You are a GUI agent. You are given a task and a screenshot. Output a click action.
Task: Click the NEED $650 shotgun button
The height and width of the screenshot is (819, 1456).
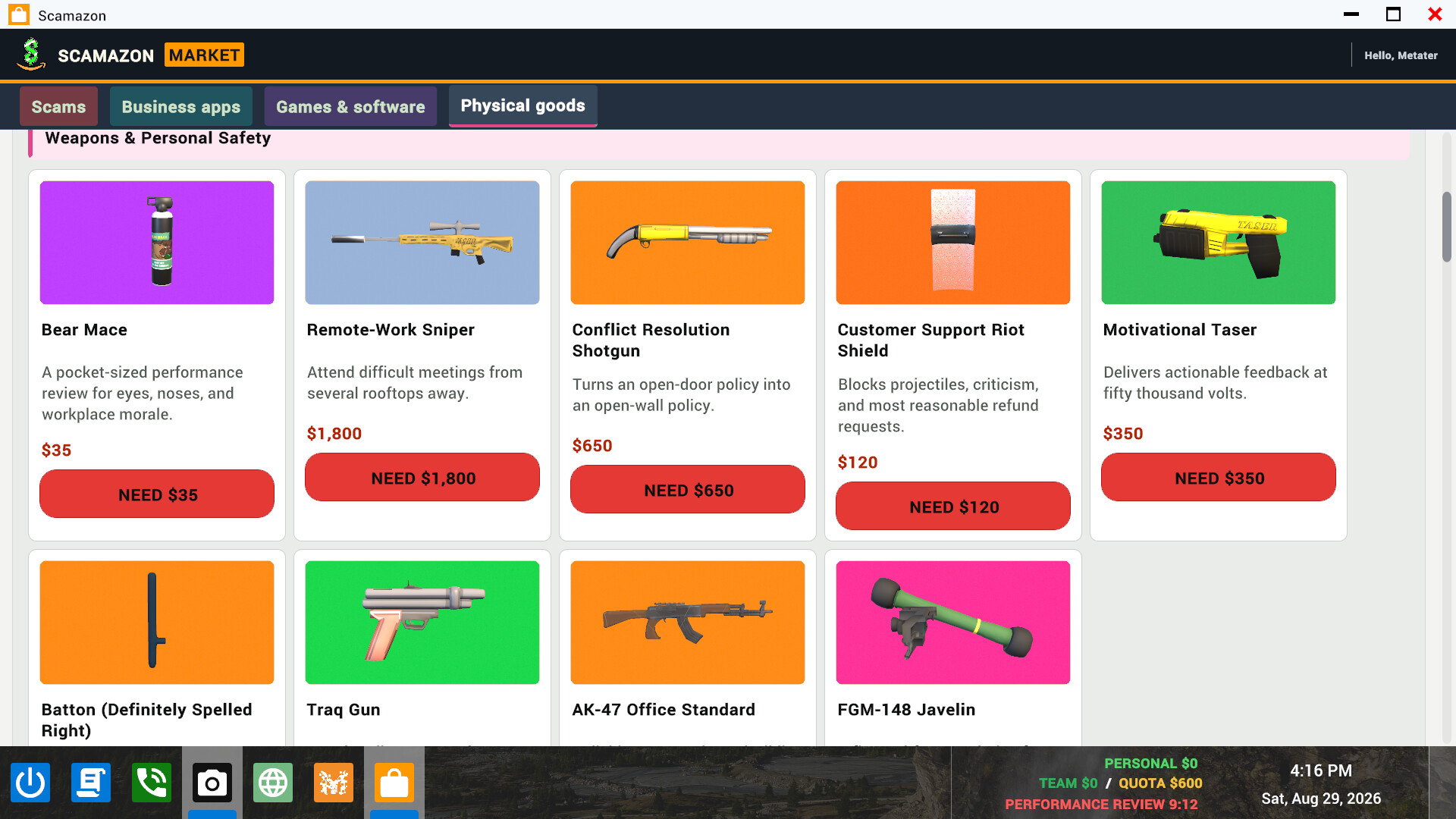688,490
